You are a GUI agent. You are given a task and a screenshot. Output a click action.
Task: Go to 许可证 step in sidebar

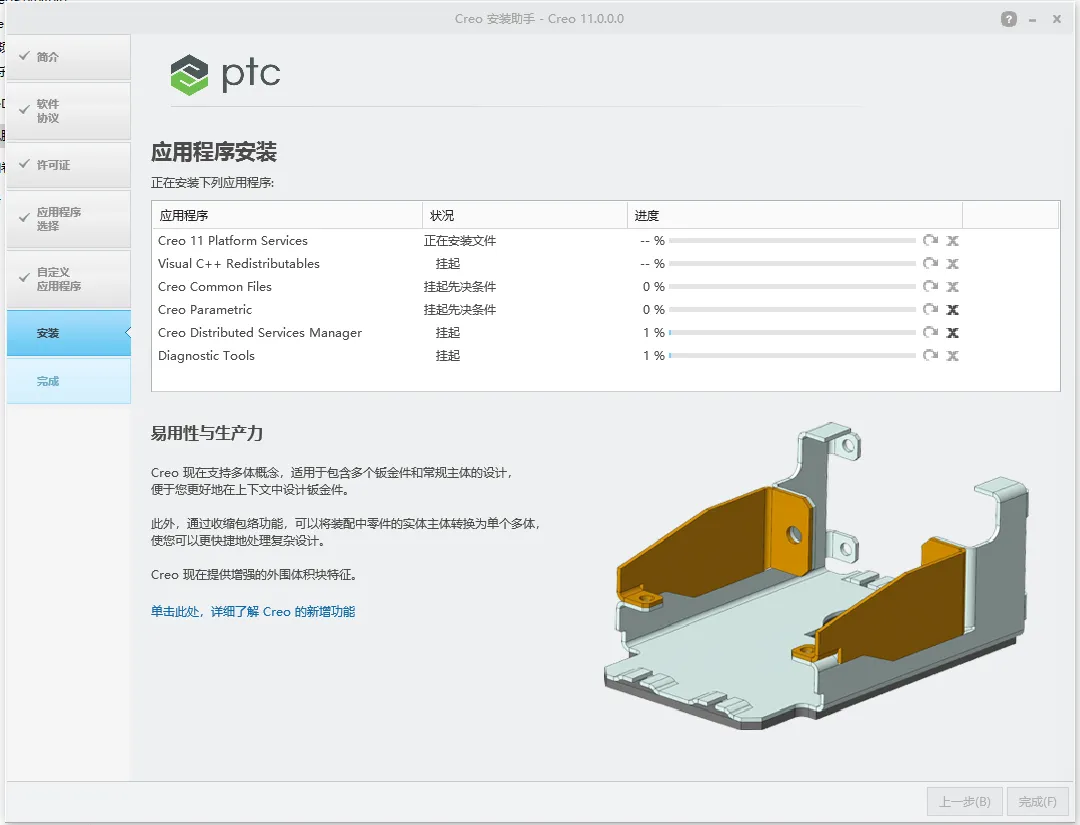[x=68, y=165]
